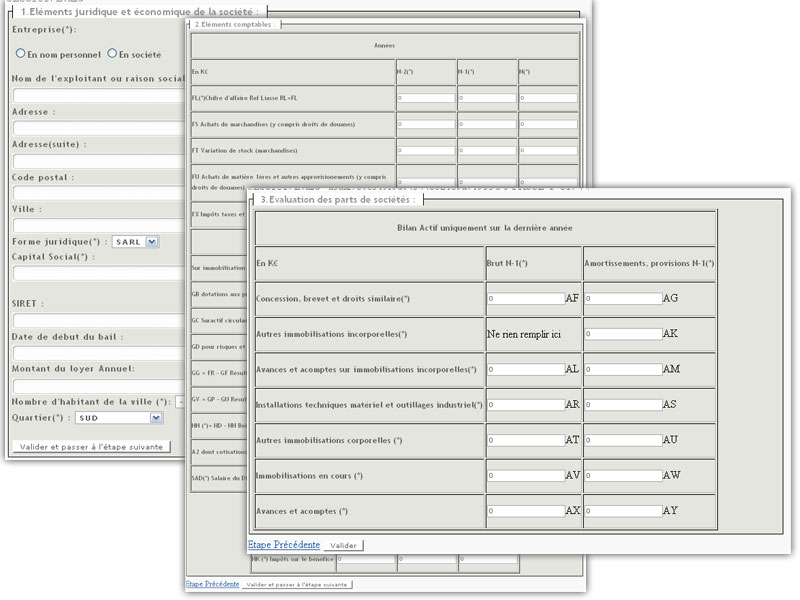This screenshot has height=600, width=800.
Task: Click the 'Ne rien remplir ici' text
Action: click(x=523, y=334)
